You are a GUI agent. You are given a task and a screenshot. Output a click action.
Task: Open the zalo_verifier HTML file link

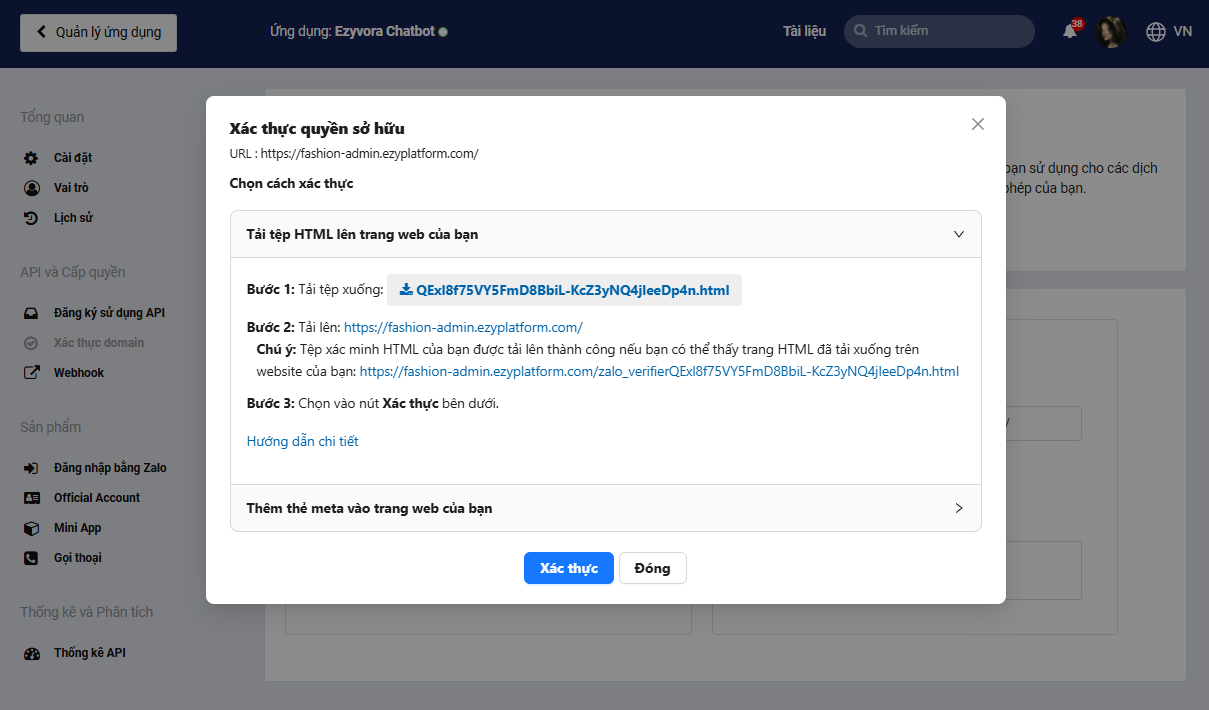[659, 371]
